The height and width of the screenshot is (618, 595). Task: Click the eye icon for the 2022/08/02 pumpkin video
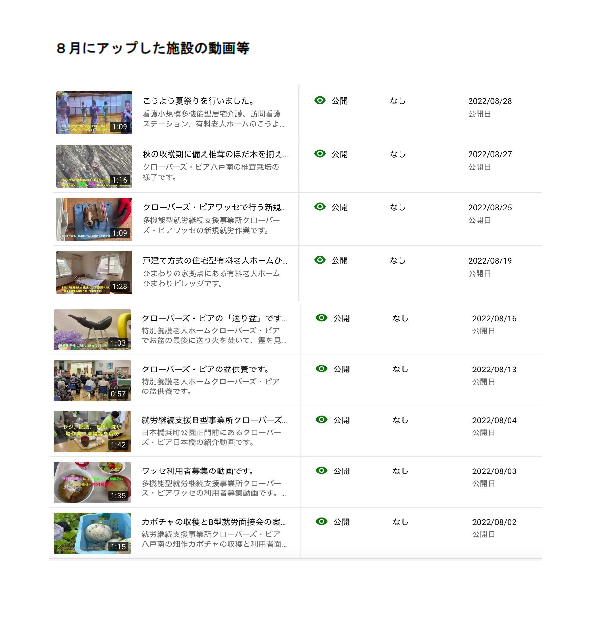click(x=322, y=521)
